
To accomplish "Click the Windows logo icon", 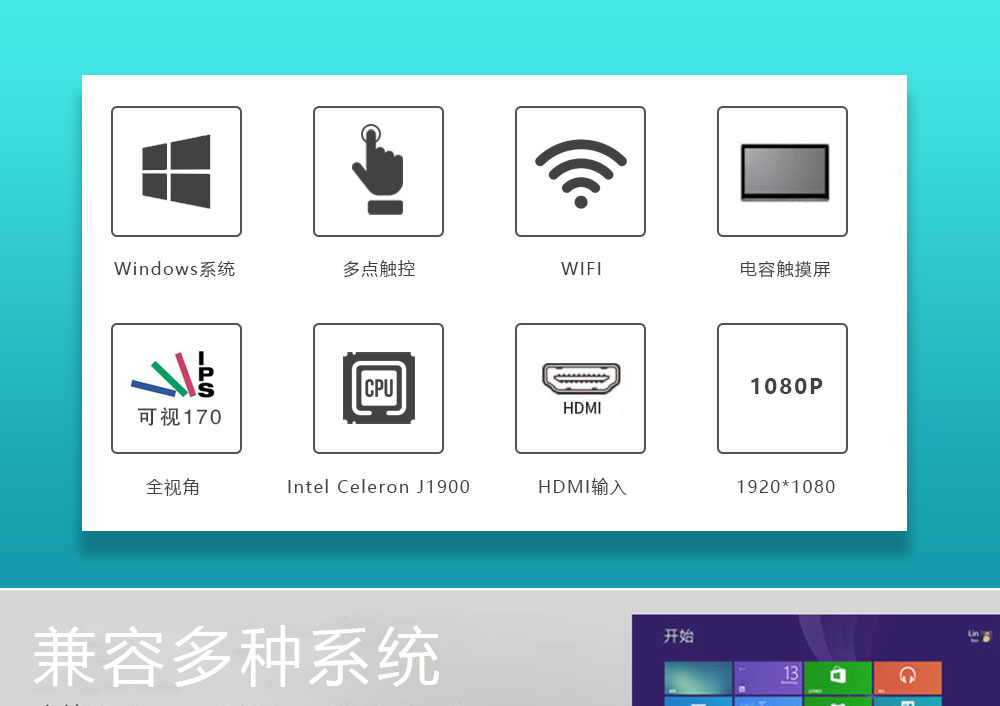I will click(176, 171).
